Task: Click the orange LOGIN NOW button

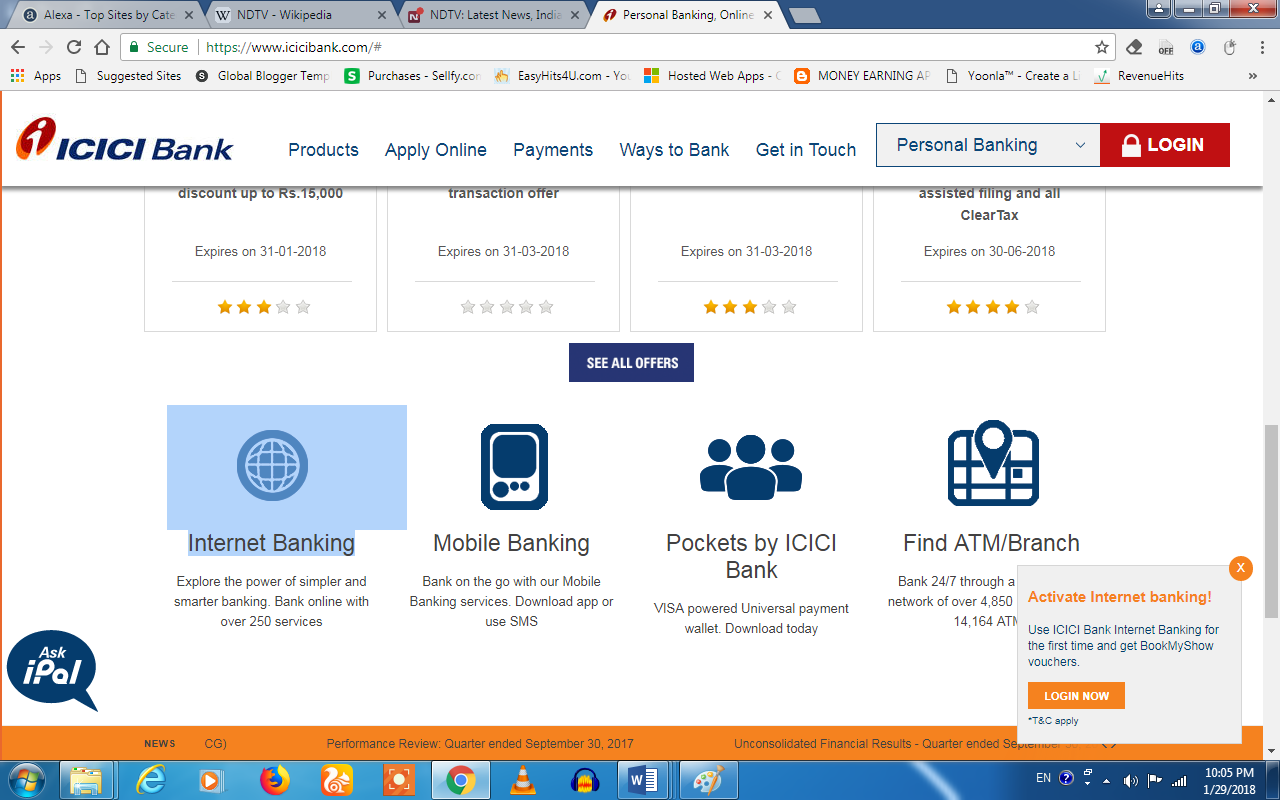Action: pyautogui.click(x=1076, y=696)
